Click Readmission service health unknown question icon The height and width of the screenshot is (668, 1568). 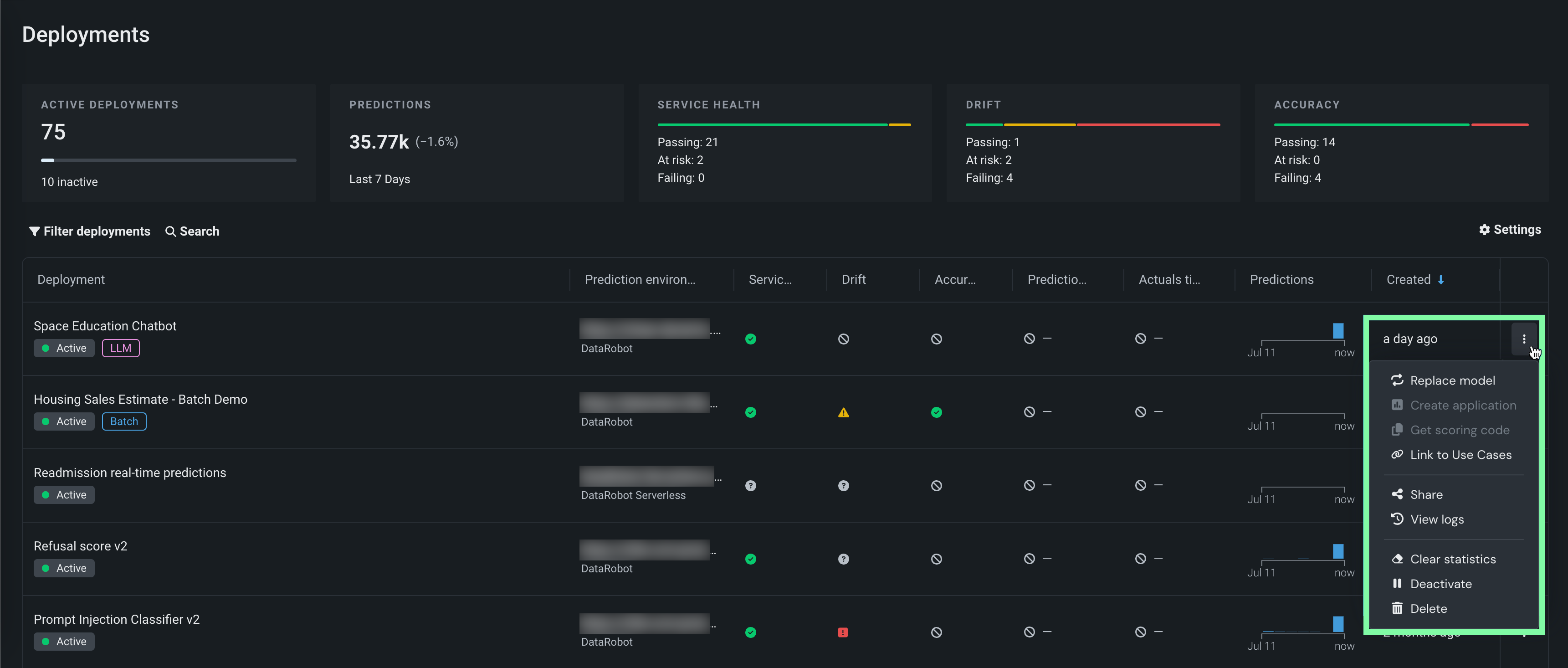click(x=751, y=485)
